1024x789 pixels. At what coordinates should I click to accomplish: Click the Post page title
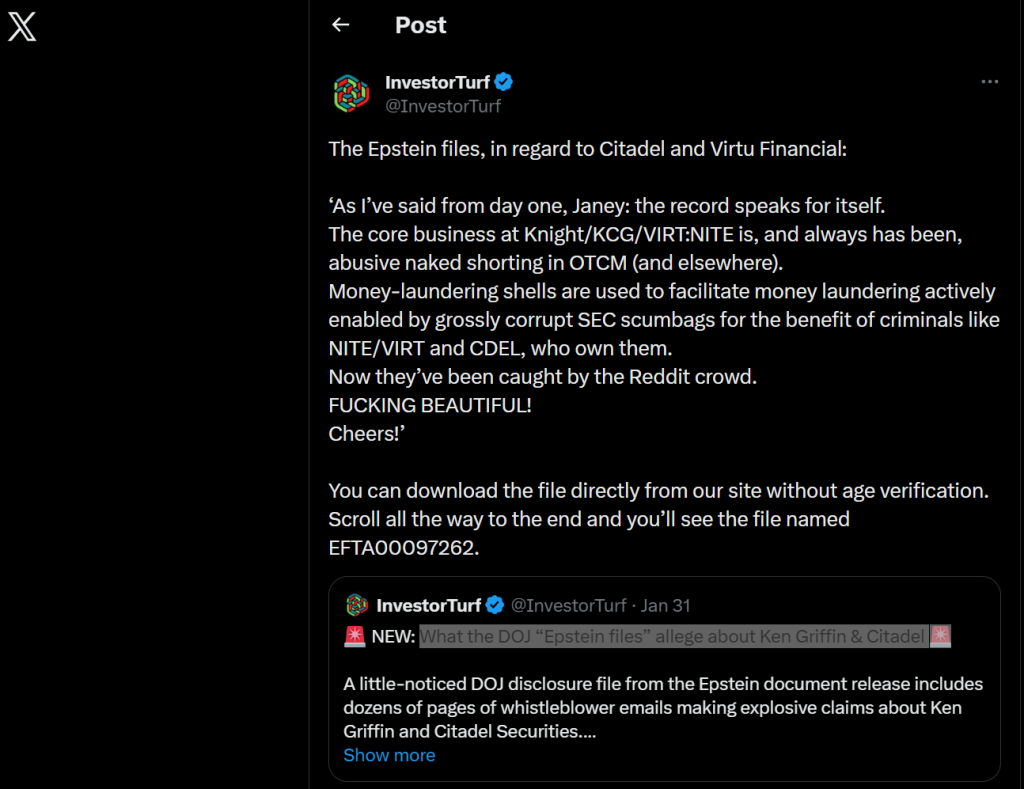point(420,25)
